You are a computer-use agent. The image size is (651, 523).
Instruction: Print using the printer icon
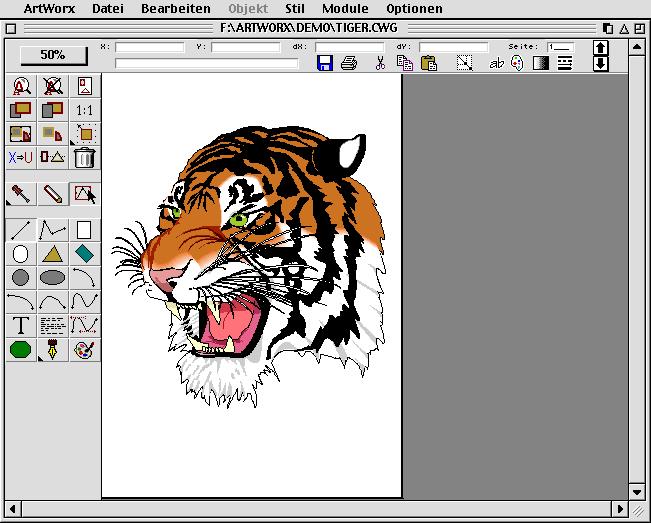[x=349, y=64]
